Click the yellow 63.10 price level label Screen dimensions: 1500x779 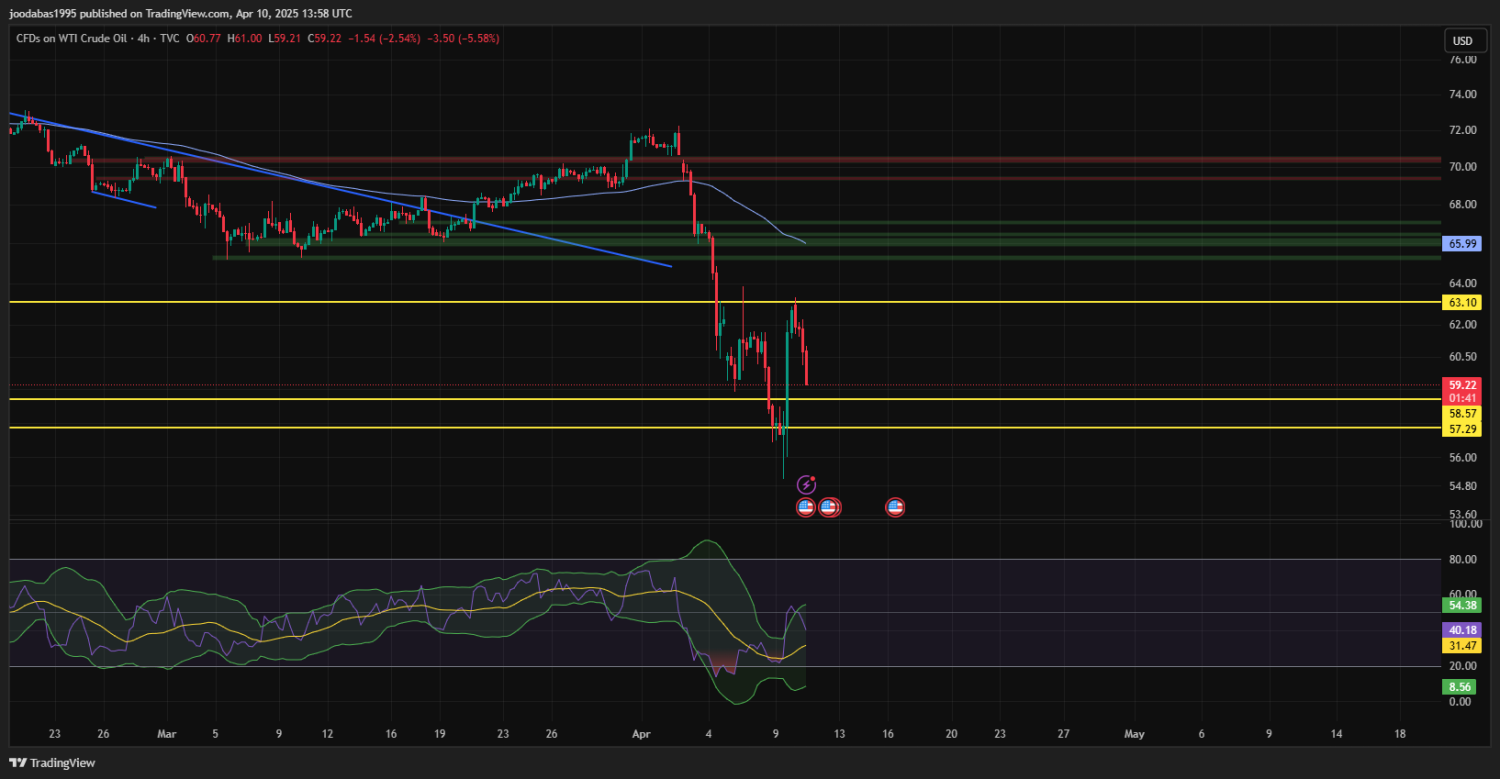(1462, 302)
